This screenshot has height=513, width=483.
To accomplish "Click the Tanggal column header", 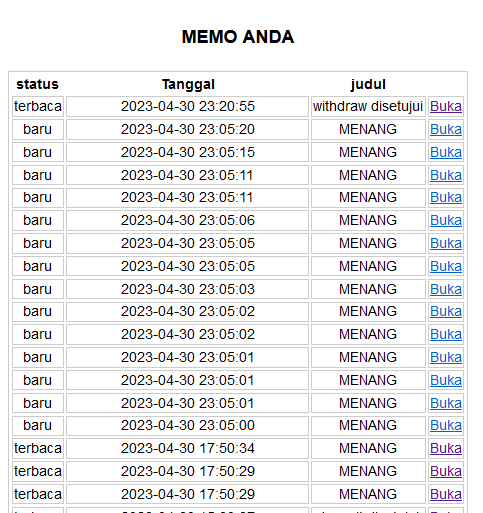I will point(188,84).
